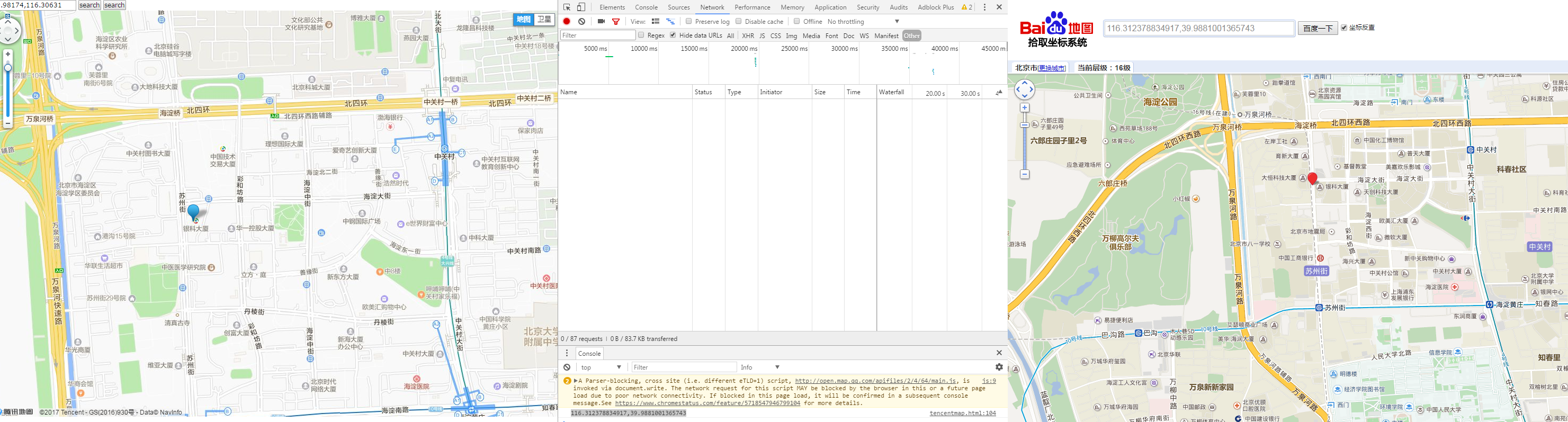Select the Other request type filter
This screenshot has height=422, width=1568.
click(x=911, y=36)
